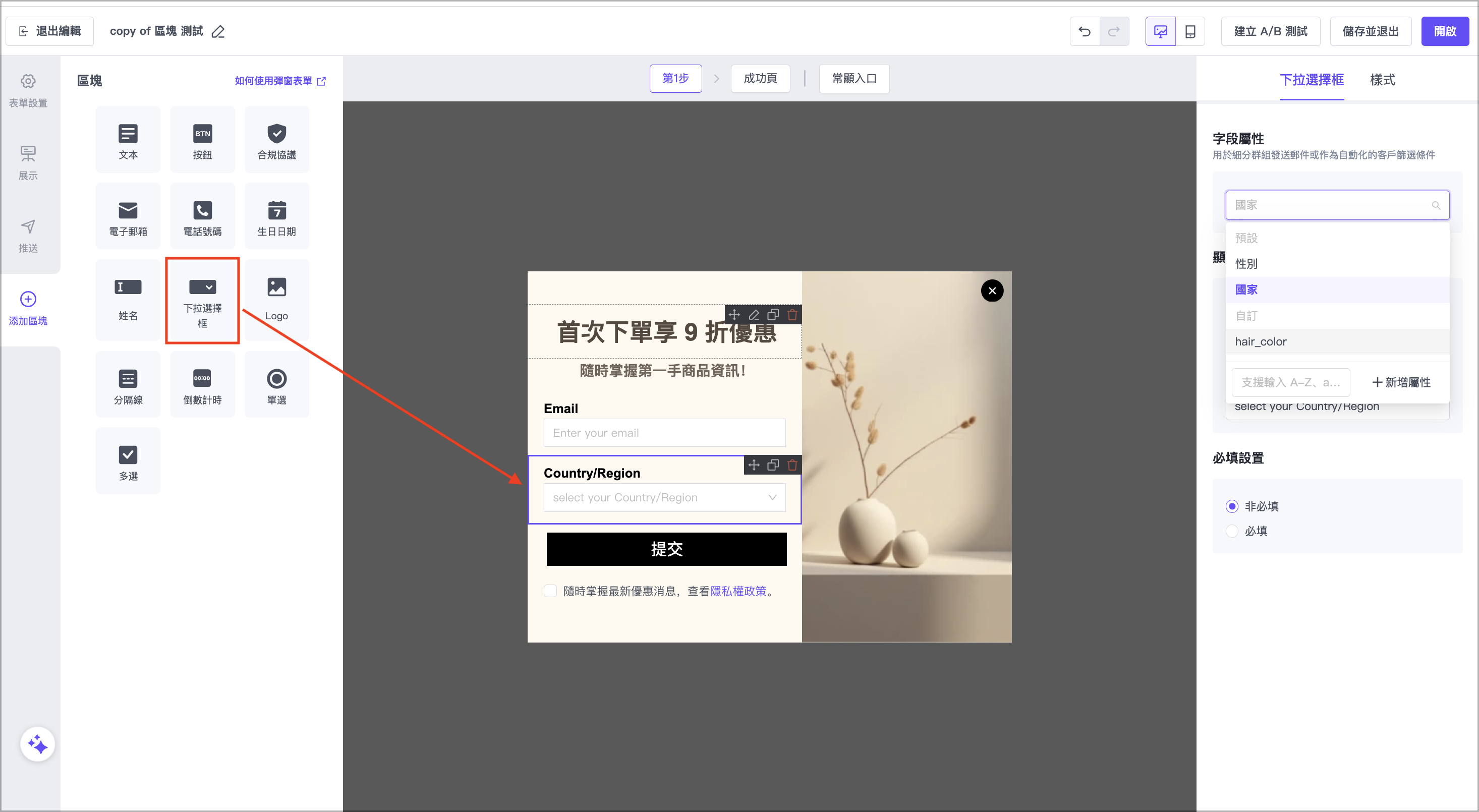Delete the Country/Region field with trash icon
The height and width of the screenshot is (812, 1479).
[x=792, y=465]
